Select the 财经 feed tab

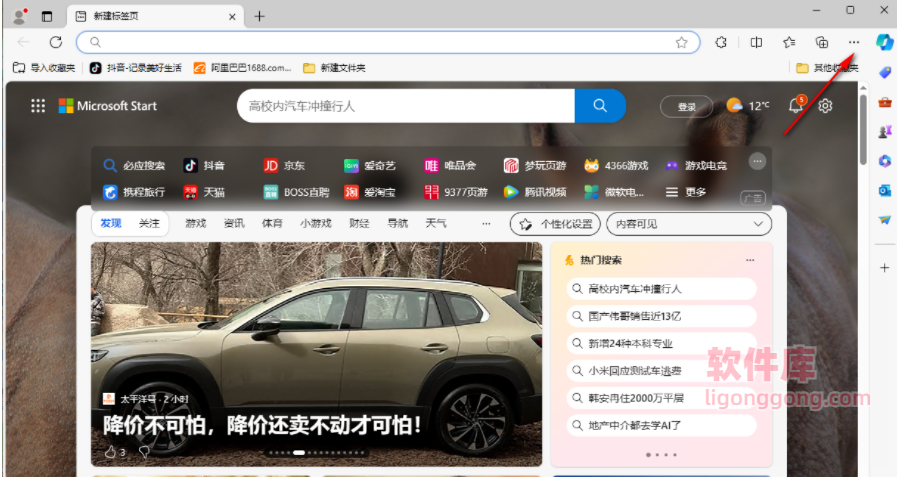pos(359,224)
